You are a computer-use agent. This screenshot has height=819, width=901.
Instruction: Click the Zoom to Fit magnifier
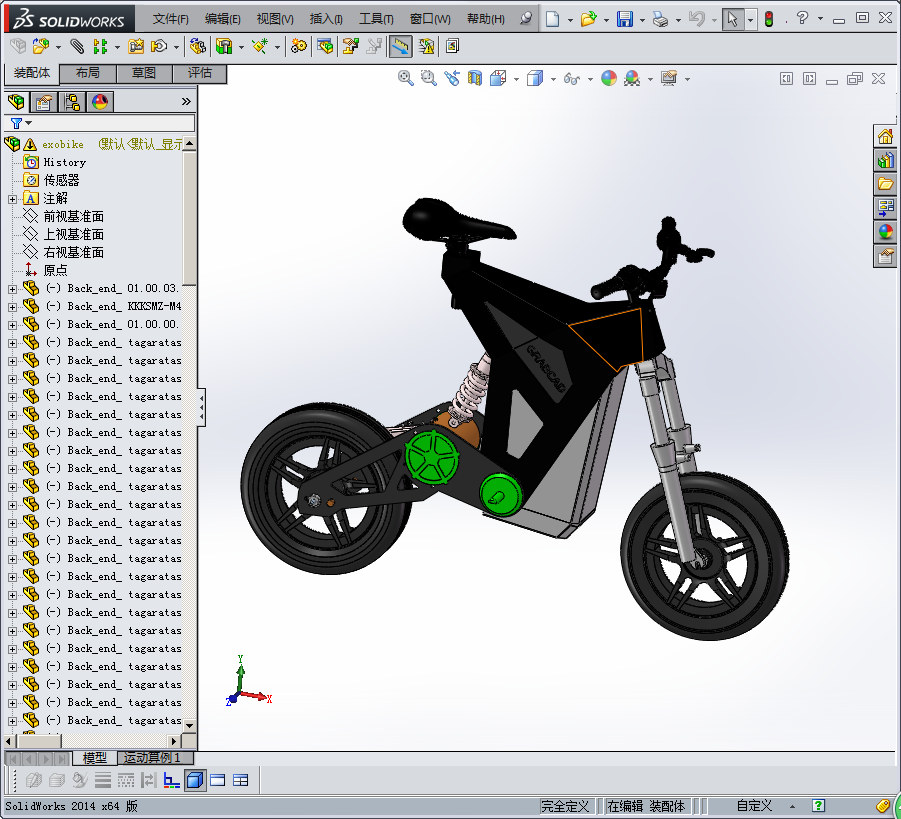406,78
